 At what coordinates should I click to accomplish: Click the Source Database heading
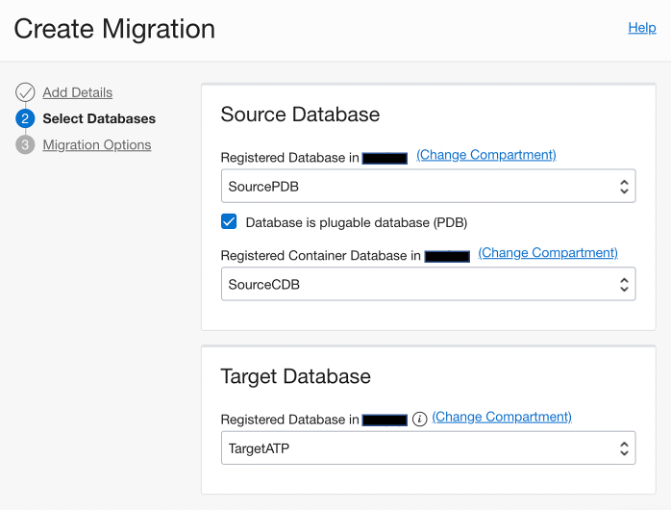pyautogui.click(x=300, y=114)
